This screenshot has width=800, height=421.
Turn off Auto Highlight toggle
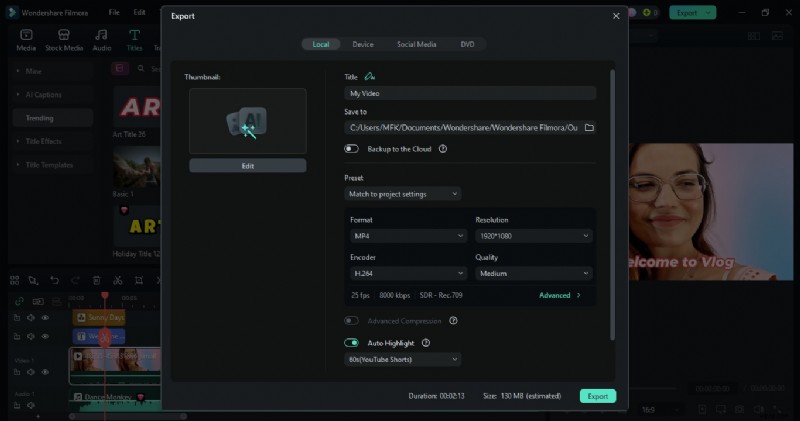click(352, 343)
